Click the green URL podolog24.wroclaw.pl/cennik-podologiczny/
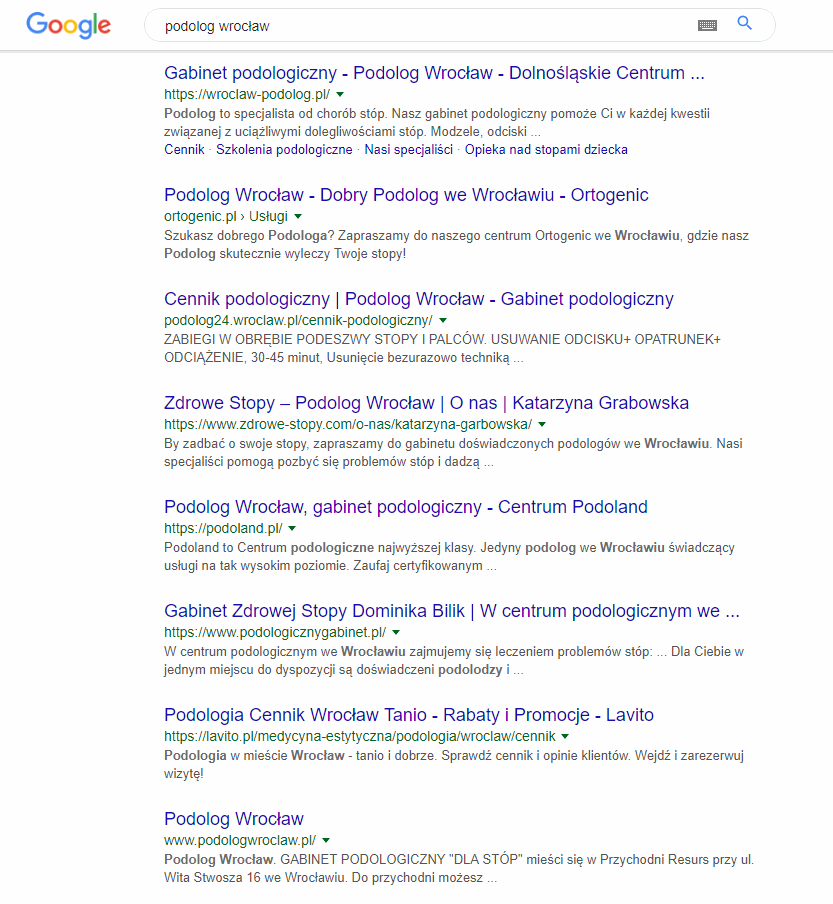 pos(298,320)
